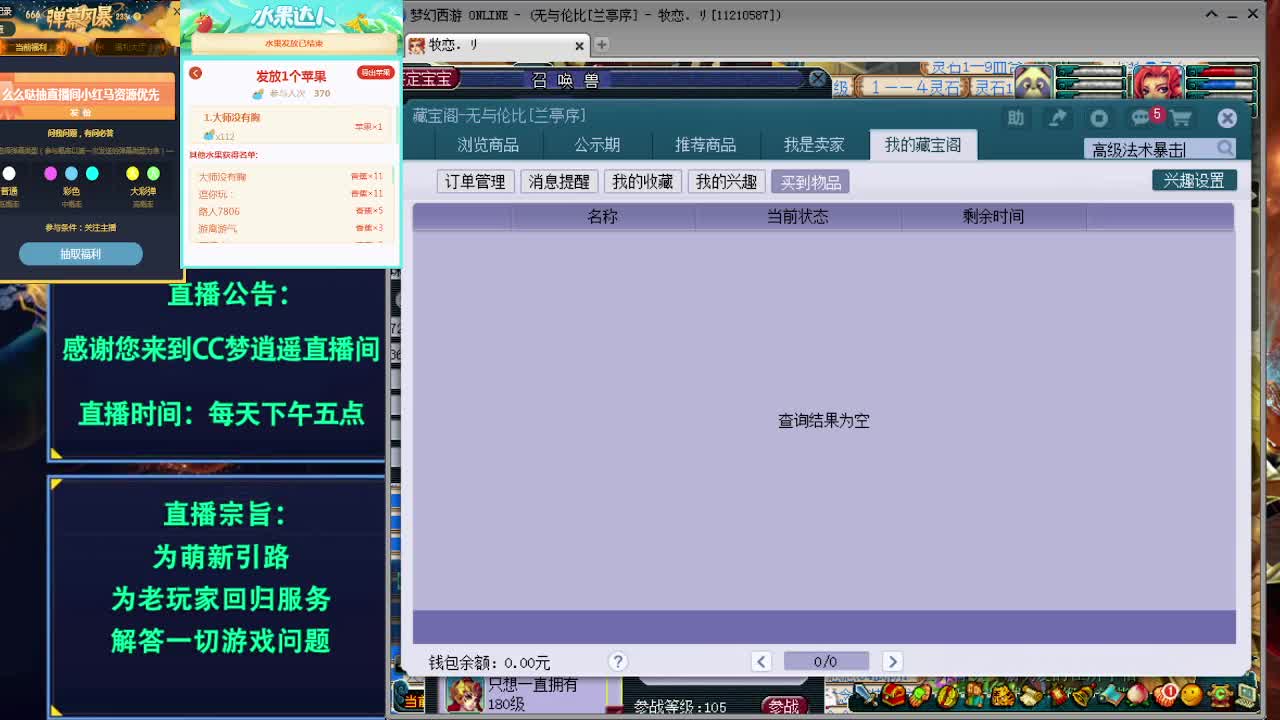1280x720 pixels.
Task: Open the 当前福利 tab in 弹幕风暴
Action: point(30,47)
